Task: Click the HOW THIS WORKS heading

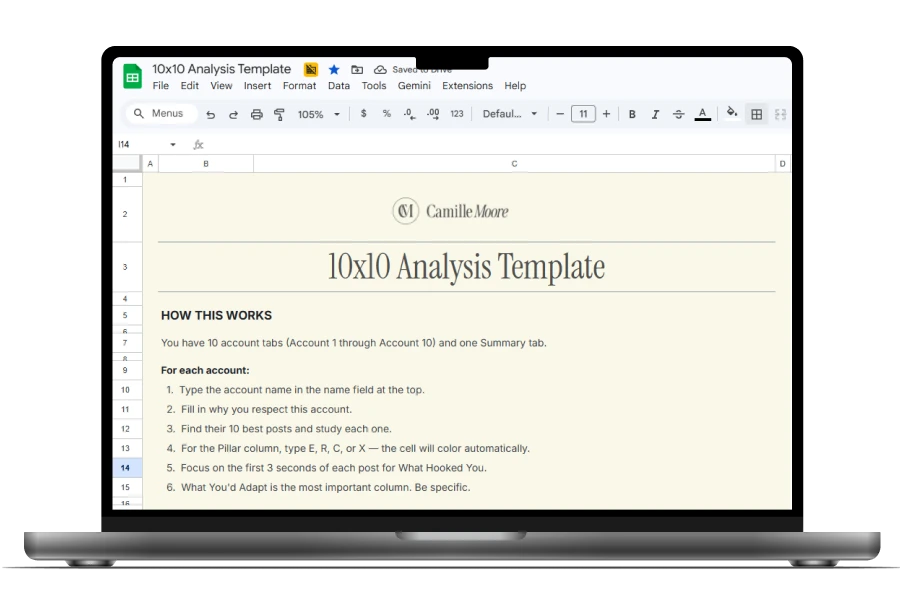Action: pyautogui.click(x=216, y=315)
